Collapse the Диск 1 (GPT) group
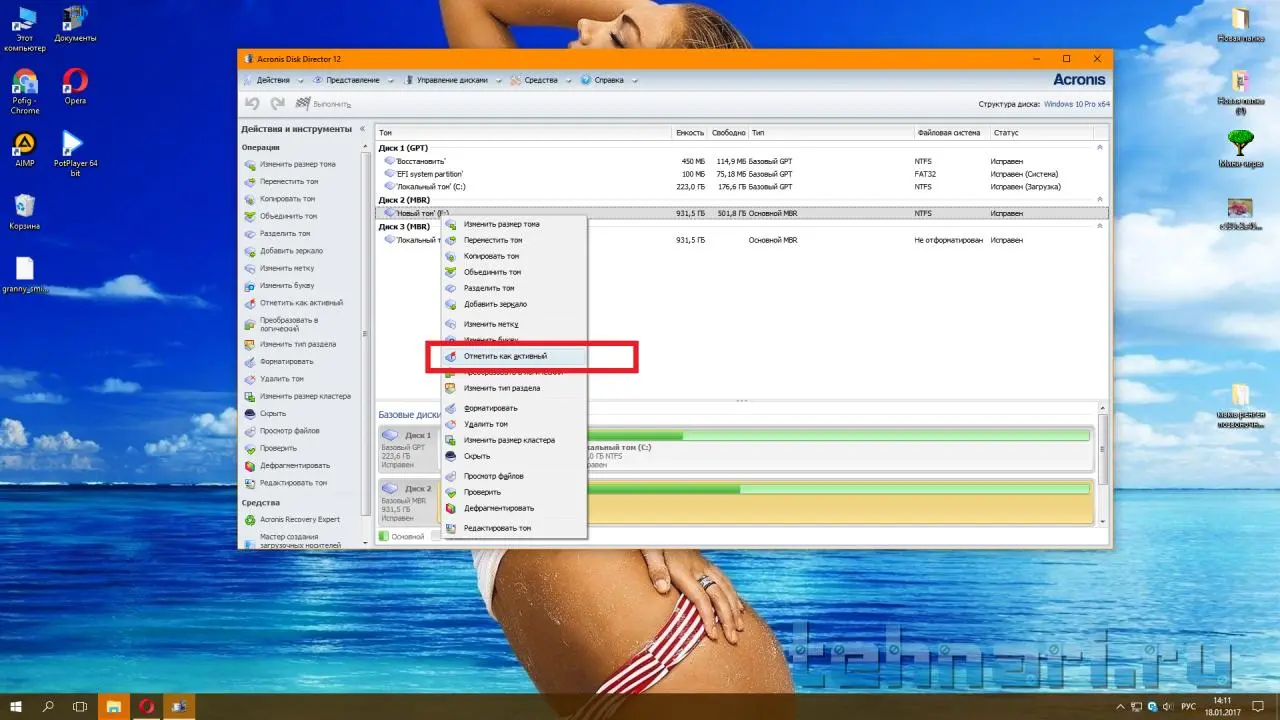The height and width of the screenshot is (720, 1280). coord(1101,148)
